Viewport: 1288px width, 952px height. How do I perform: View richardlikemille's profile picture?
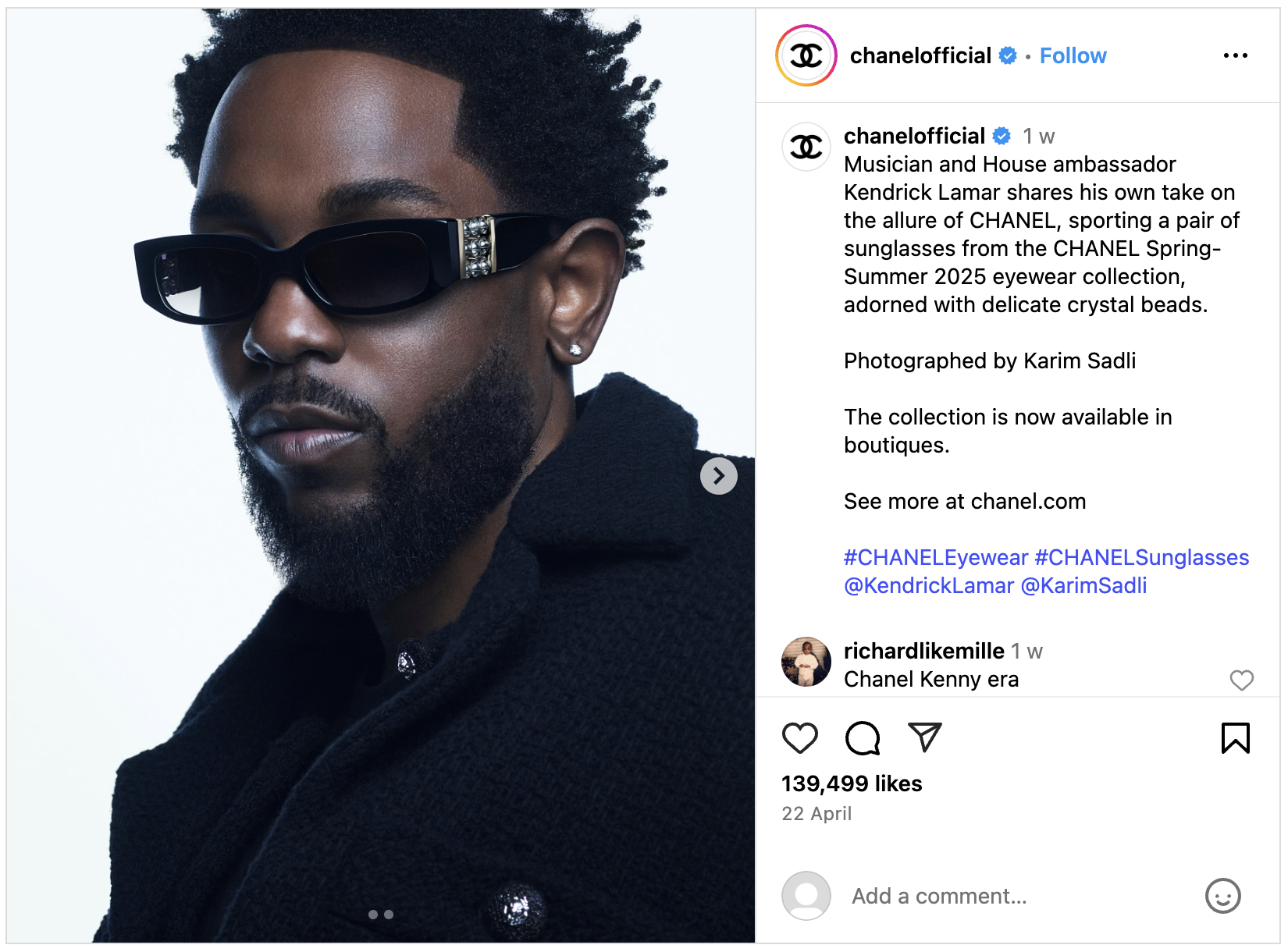pos(806,662)
